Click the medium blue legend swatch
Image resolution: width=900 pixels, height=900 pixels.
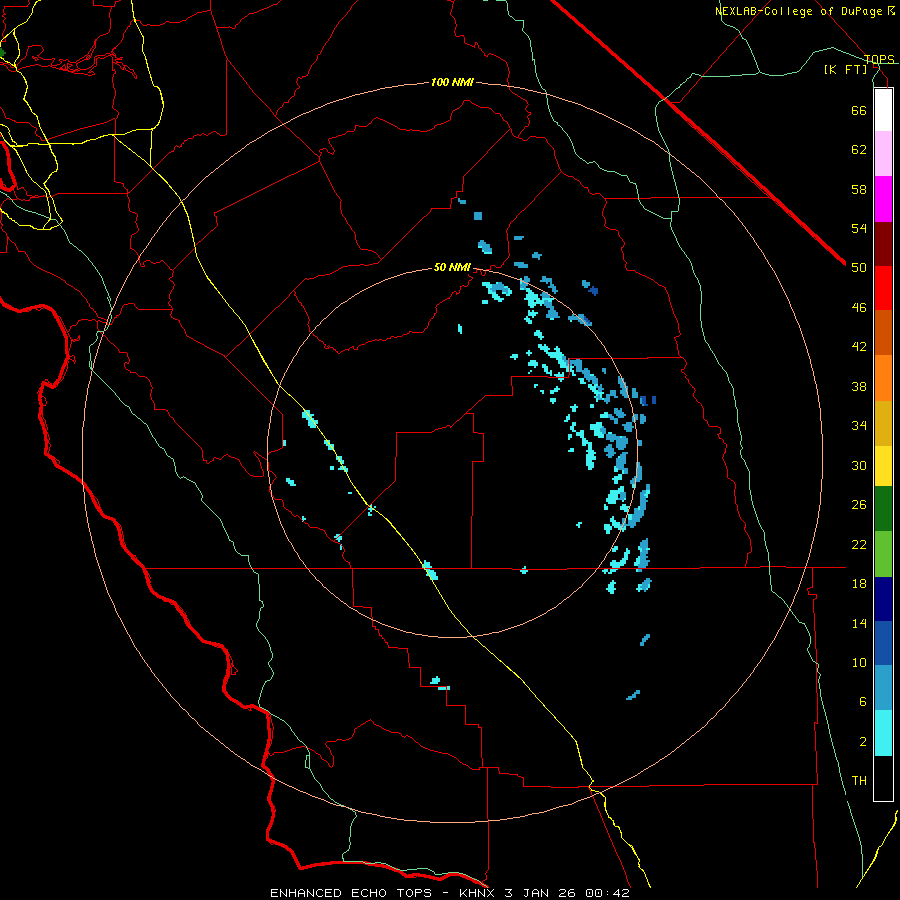click(883, 643)
